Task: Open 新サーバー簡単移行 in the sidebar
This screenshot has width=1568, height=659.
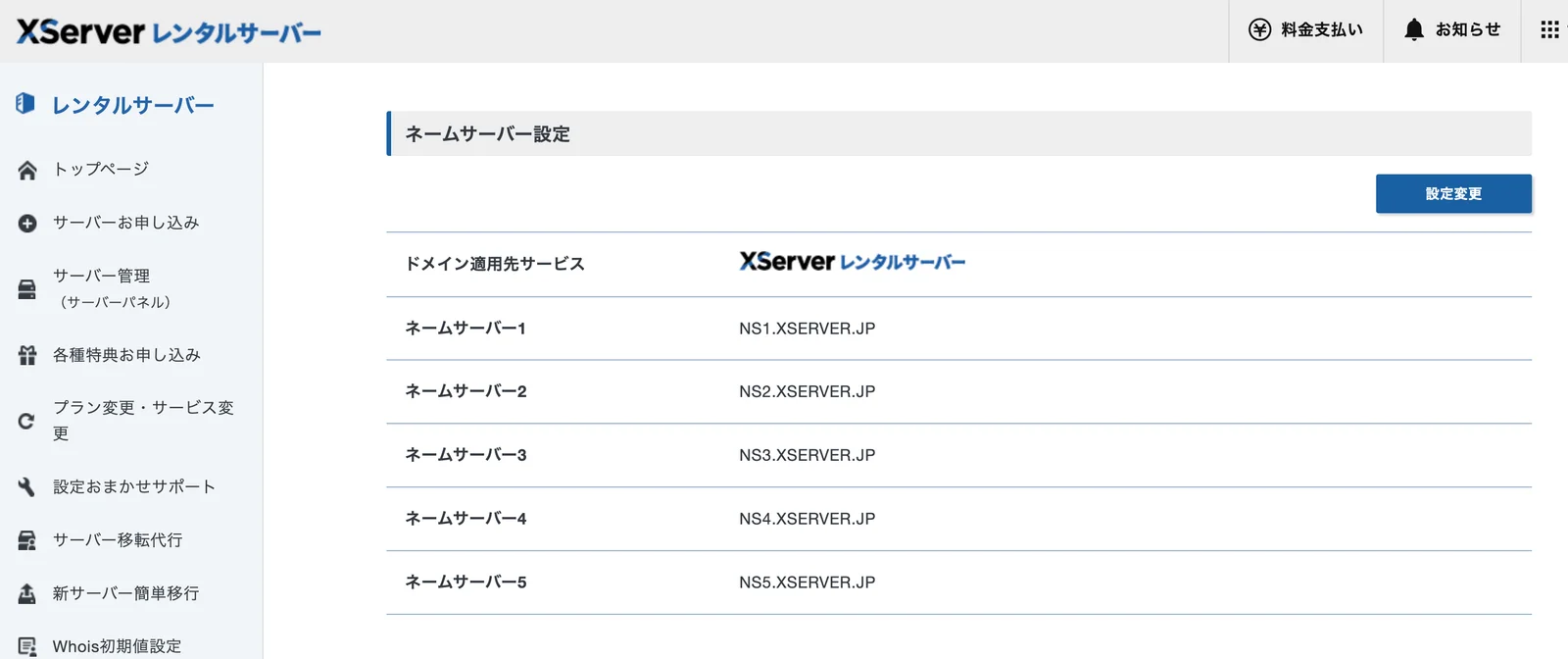Action: point(125,593)
